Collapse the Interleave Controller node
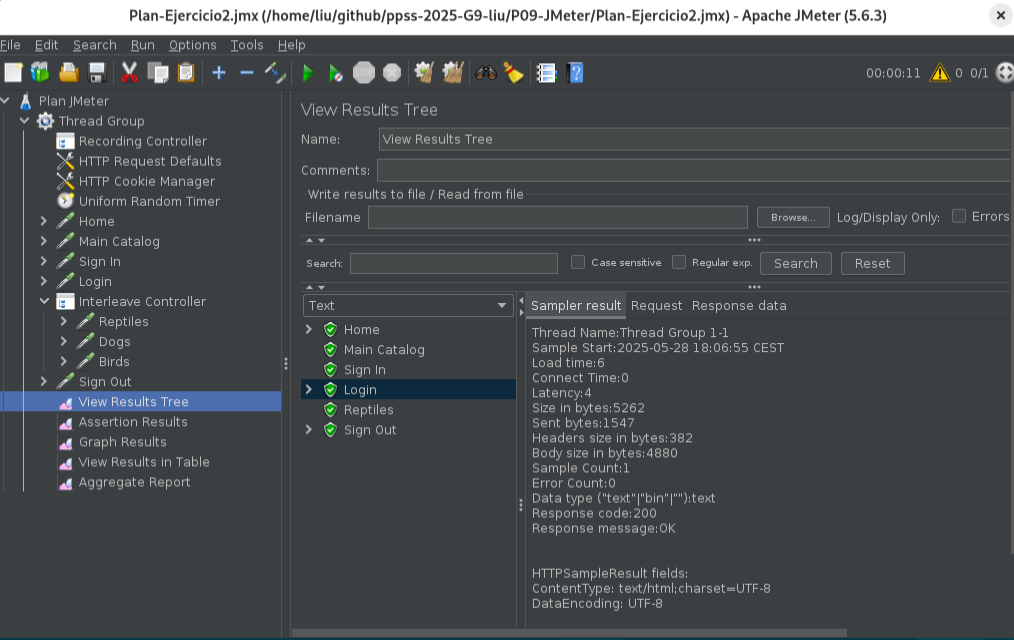The height and width of the screenshot is (640, 1014). coord(44,301)
